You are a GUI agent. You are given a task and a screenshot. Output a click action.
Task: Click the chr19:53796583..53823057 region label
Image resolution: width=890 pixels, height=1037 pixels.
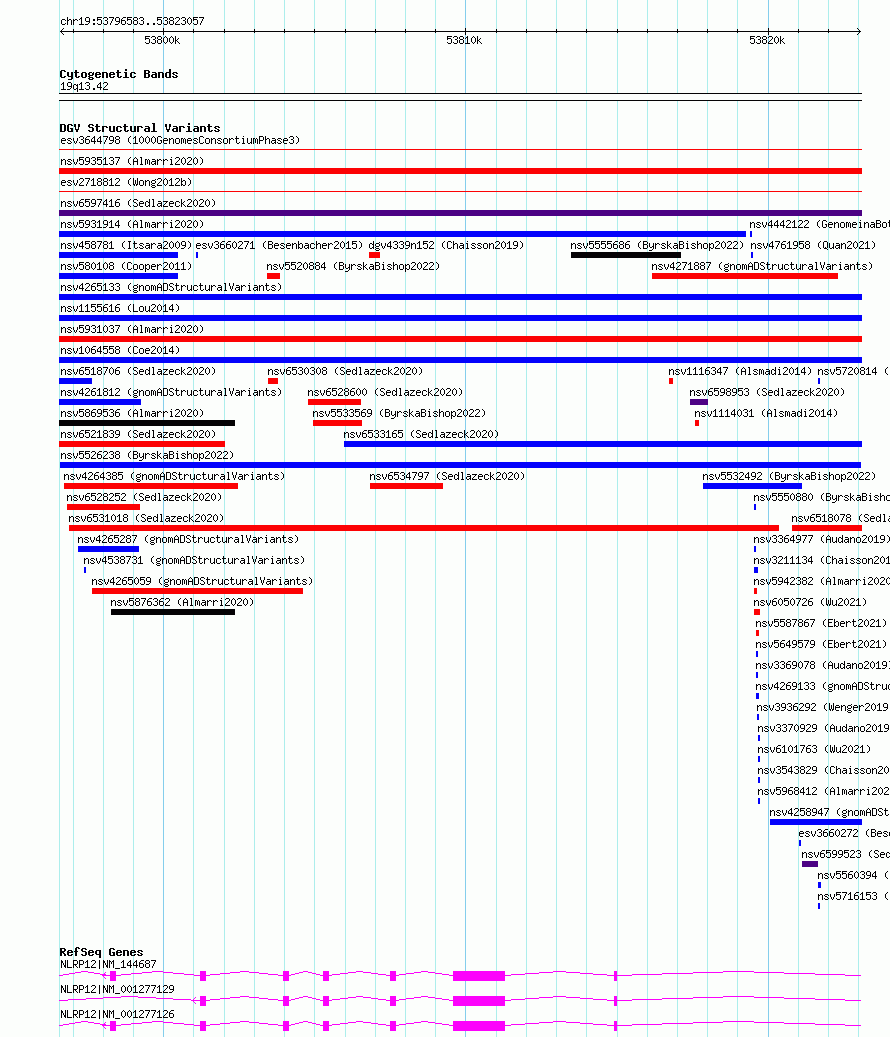132,22
